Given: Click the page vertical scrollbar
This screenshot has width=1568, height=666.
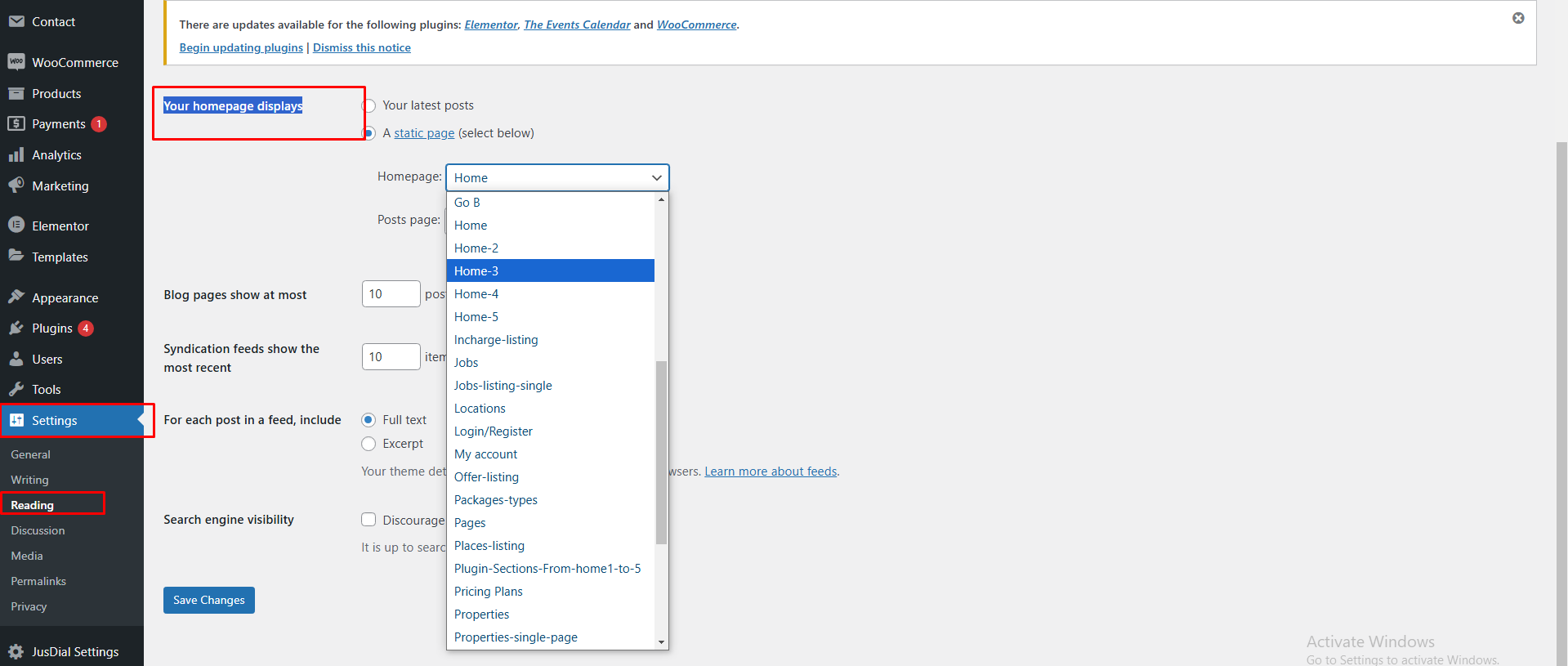Looking at the screenshot, I should pyautogui.click(x=1561, y=405).
